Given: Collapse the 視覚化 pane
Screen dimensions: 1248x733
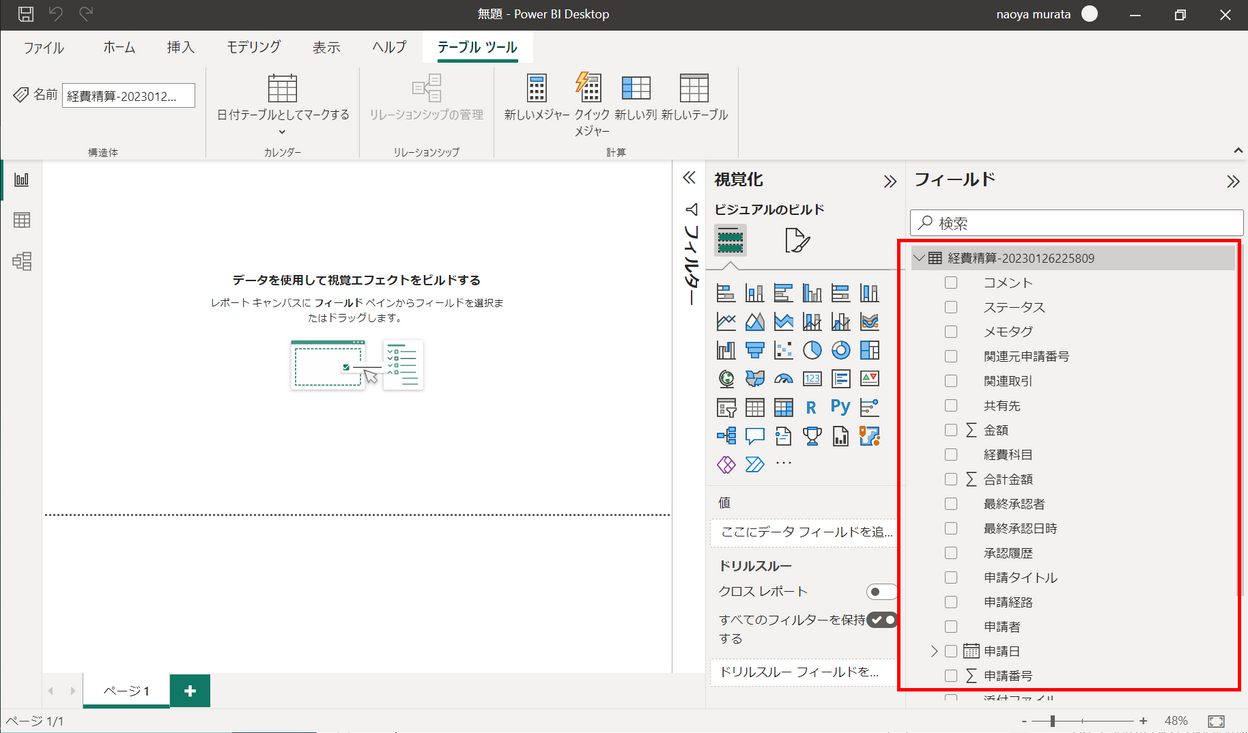Looking at the screenshot, I should pos(890,182).
